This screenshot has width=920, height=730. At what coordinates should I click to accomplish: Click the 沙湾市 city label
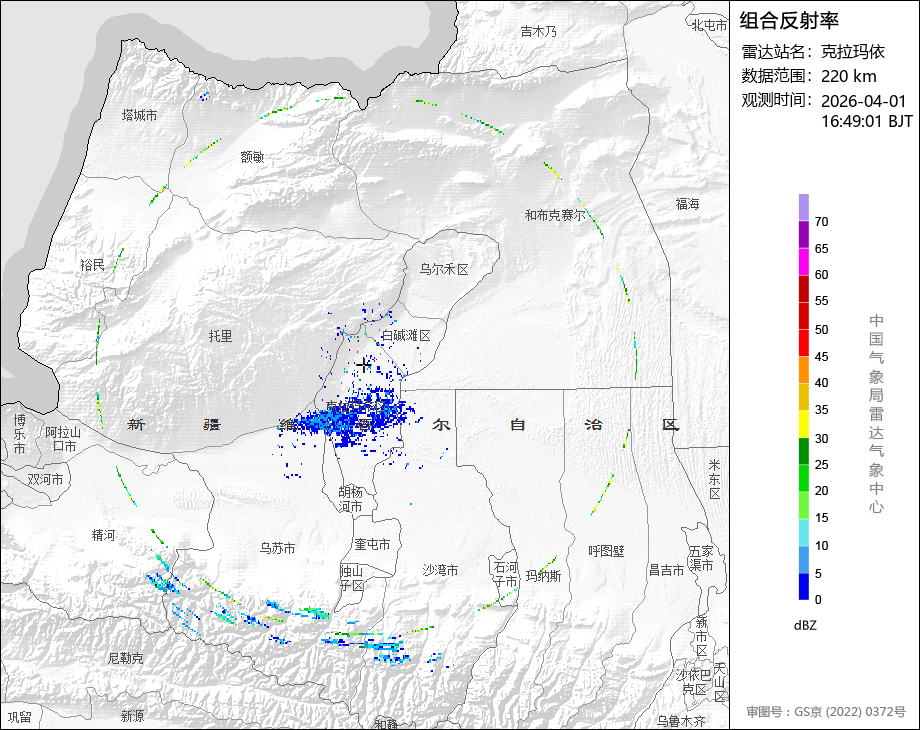tap(440, 570)
